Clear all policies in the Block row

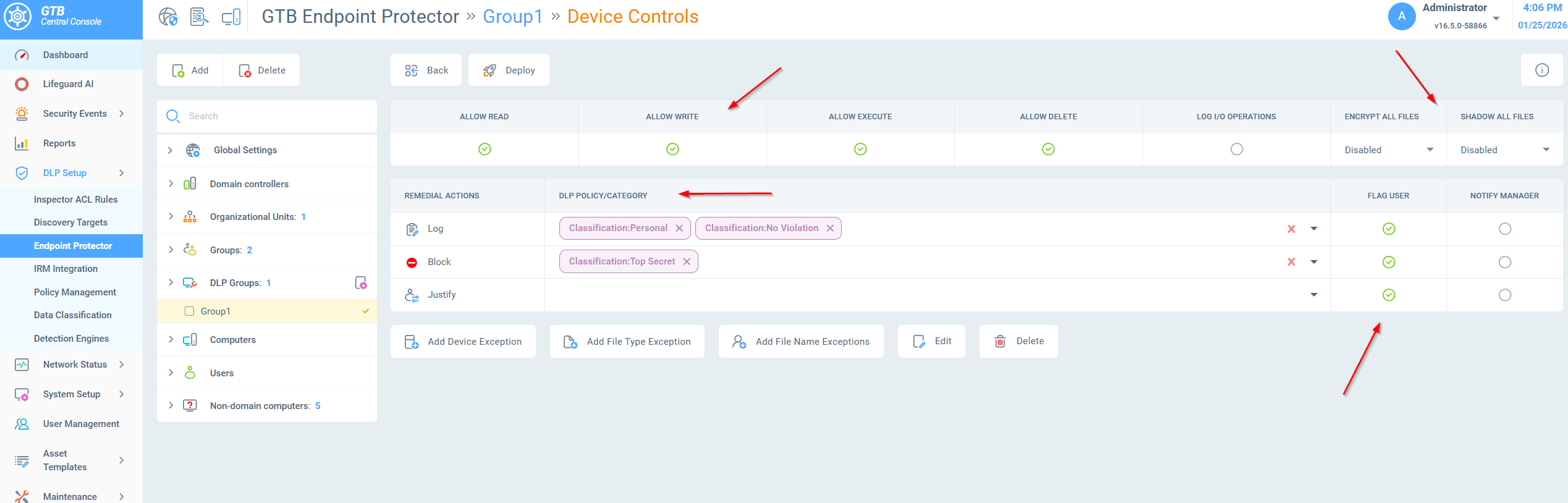point(1291,262)
